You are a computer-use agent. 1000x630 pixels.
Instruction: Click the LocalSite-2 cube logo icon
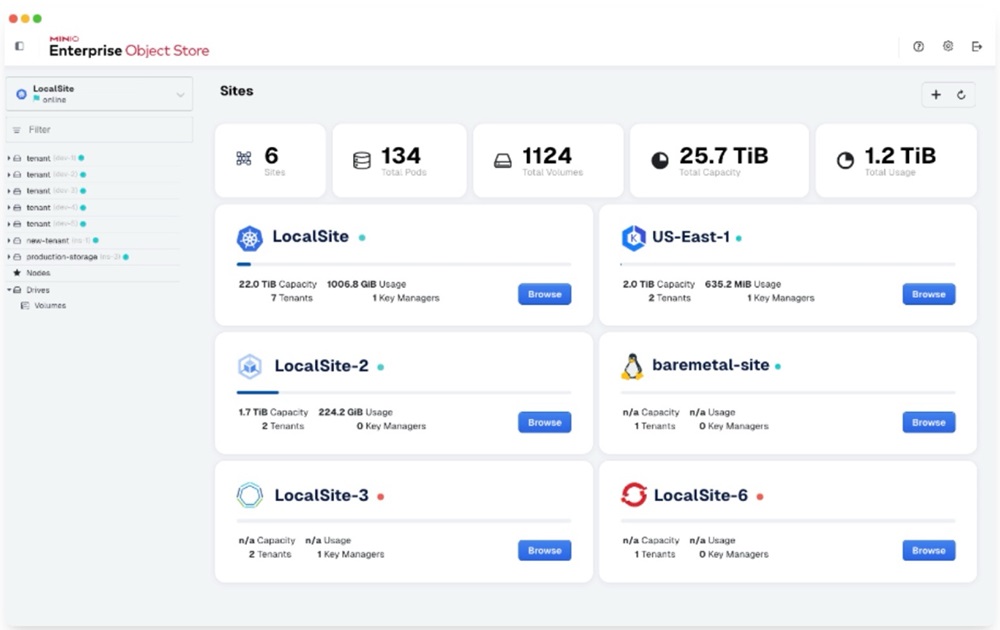pos(249,367)
